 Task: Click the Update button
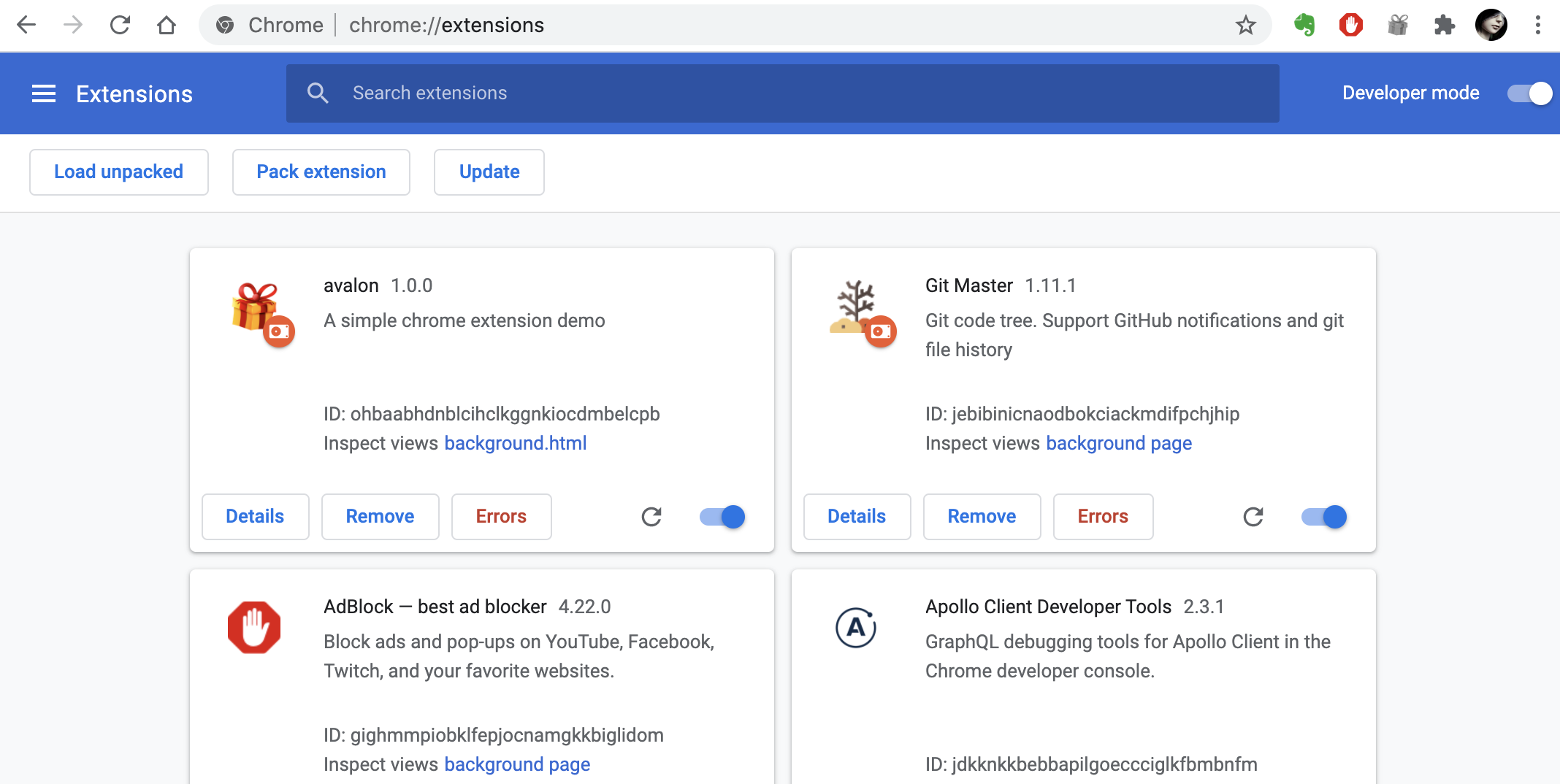(x=489, y=172)
